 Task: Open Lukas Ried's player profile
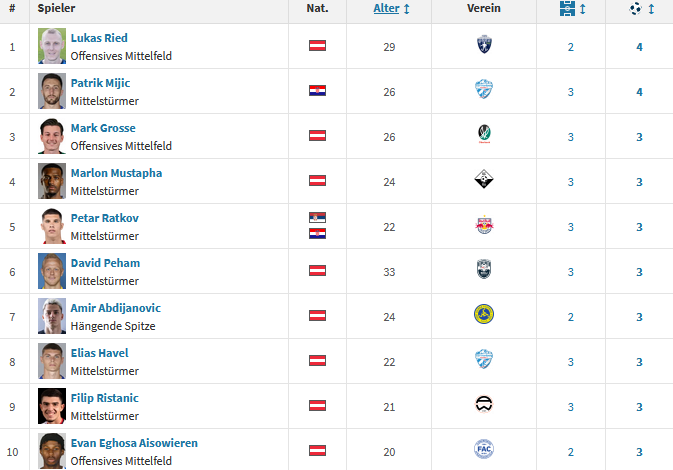coord(99,38)
